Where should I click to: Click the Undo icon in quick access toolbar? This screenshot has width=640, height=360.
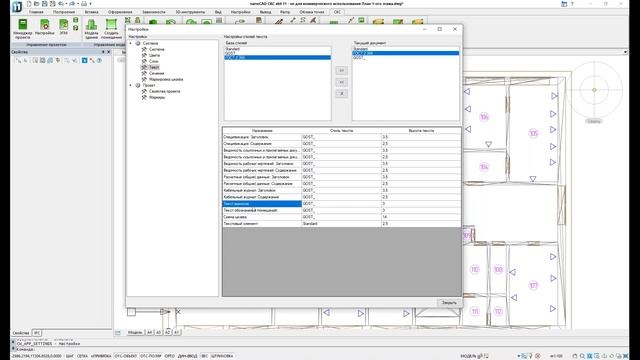(61, 4)
